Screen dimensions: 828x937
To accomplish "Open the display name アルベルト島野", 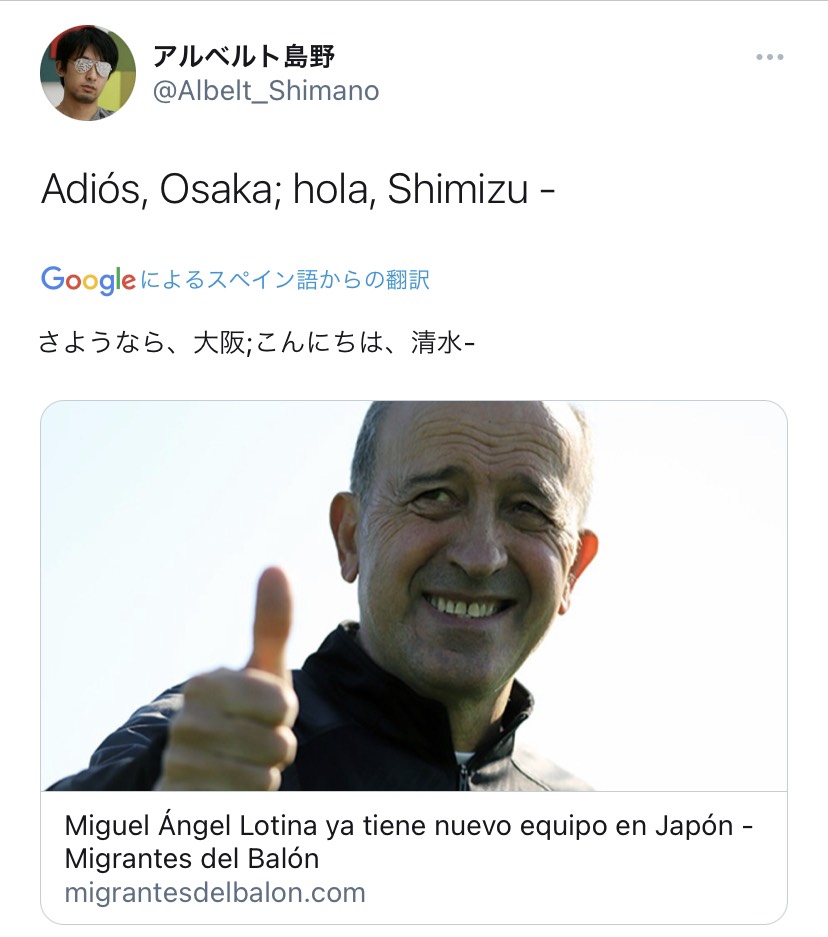I will [x=244, y=56].
